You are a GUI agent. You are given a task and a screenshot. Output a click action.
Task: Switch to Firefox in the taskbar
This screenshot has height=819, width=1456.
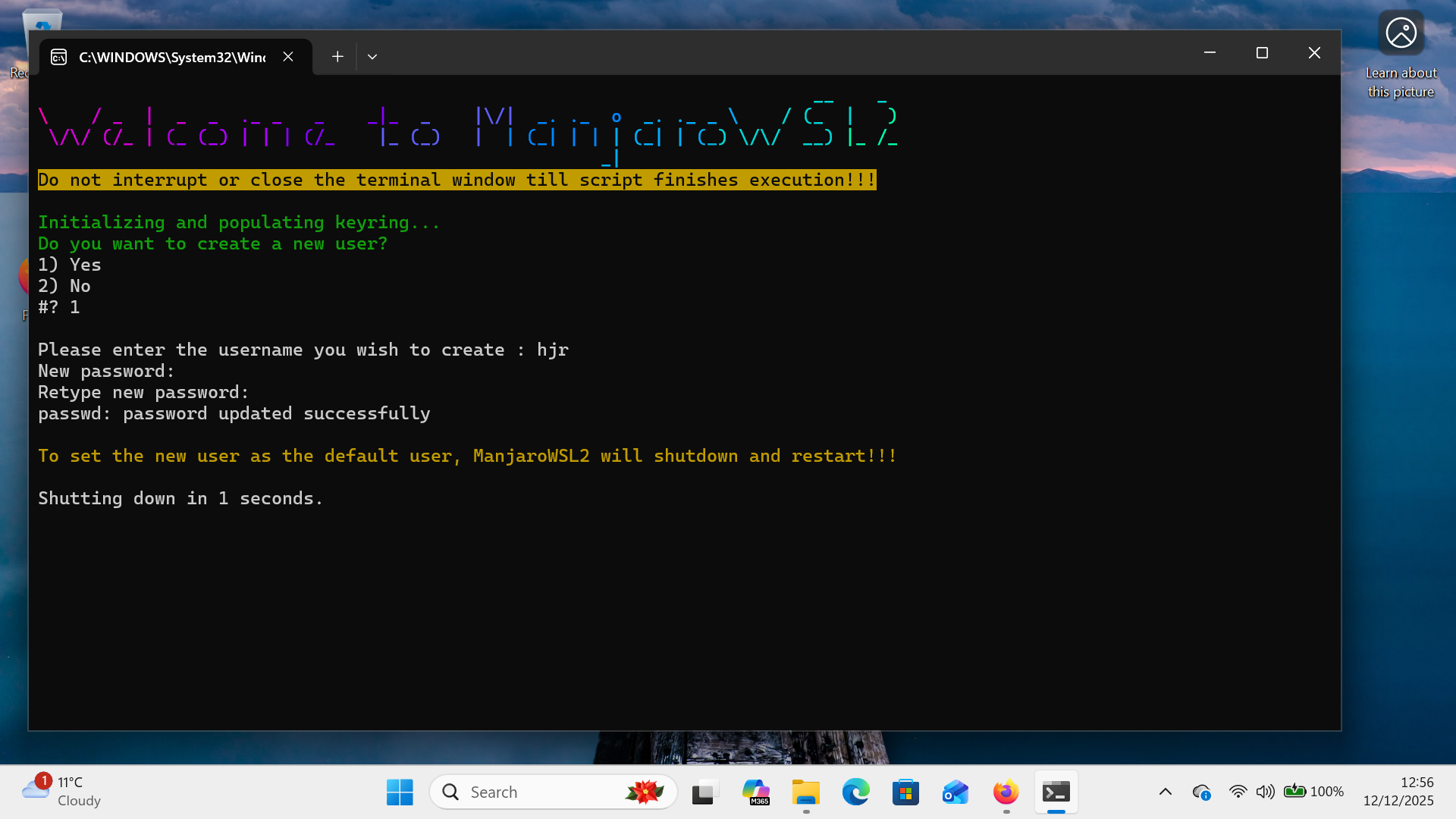(x=1006, y=792)
